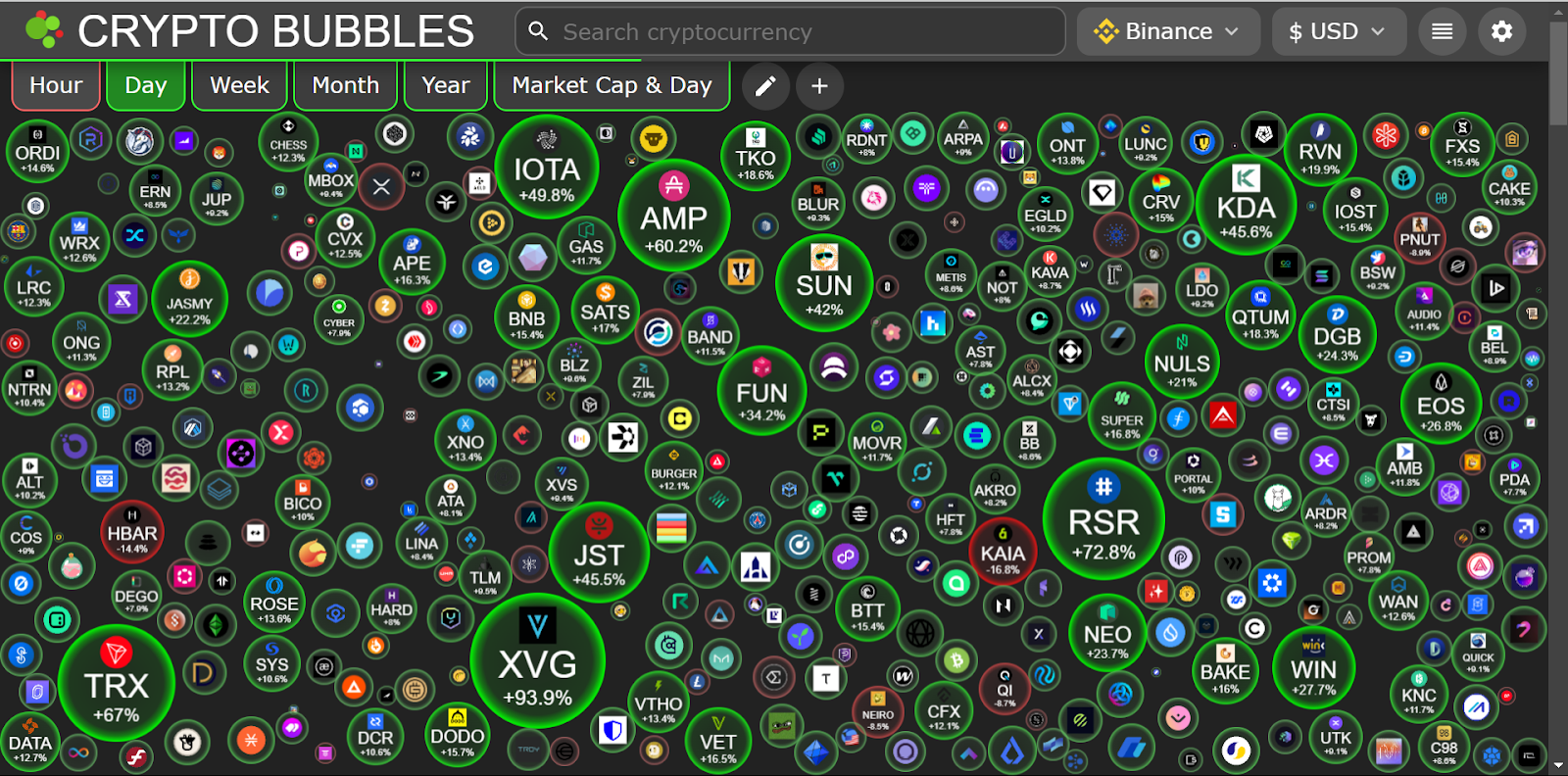Select the red PNUT -8.9% bubble
This screenshot has width=1568, height=776.
click(x=1419, y=237)
